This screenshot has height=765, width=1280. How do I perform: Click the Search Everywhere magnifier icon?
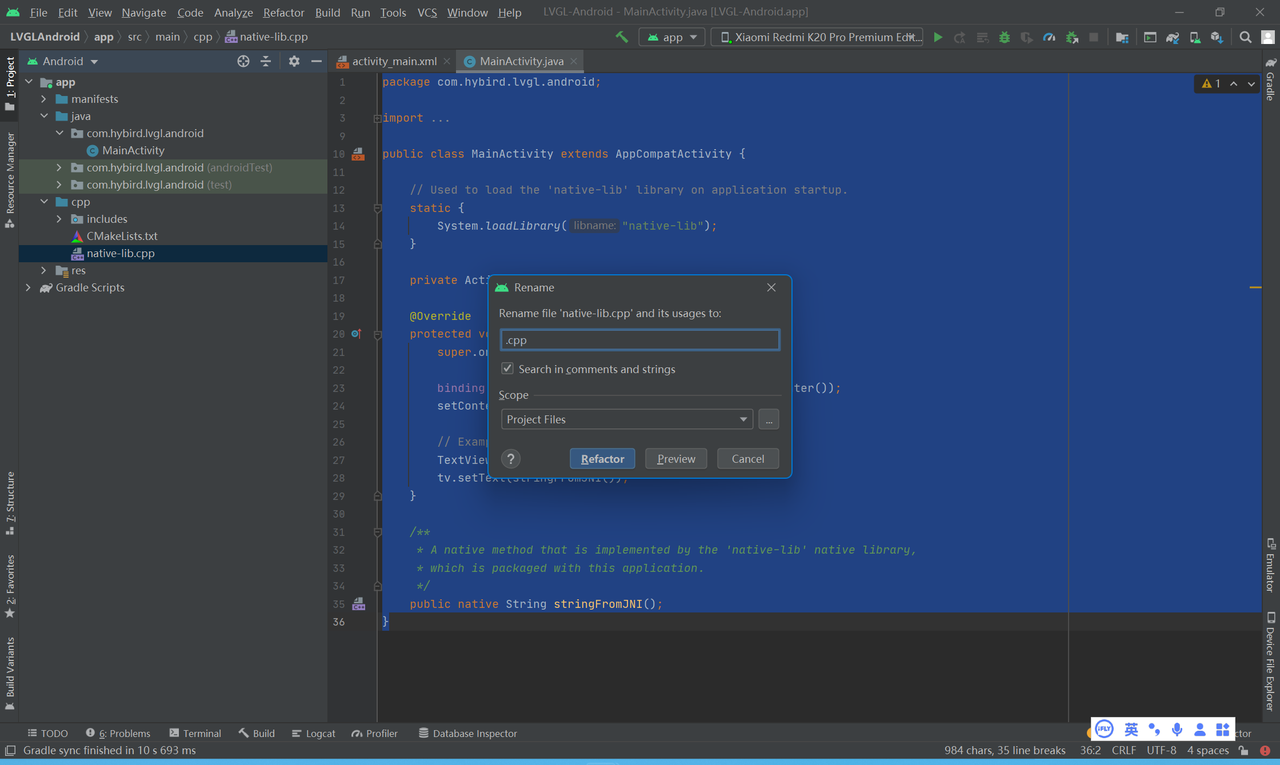coord(1245,37)
